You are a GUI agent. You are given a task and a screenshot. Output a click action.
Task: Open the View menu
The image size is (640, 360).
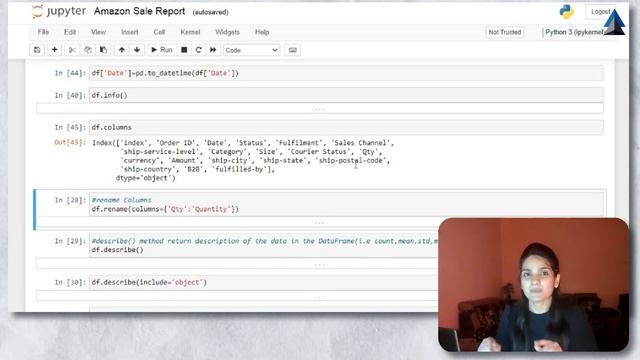coord(98,32)
